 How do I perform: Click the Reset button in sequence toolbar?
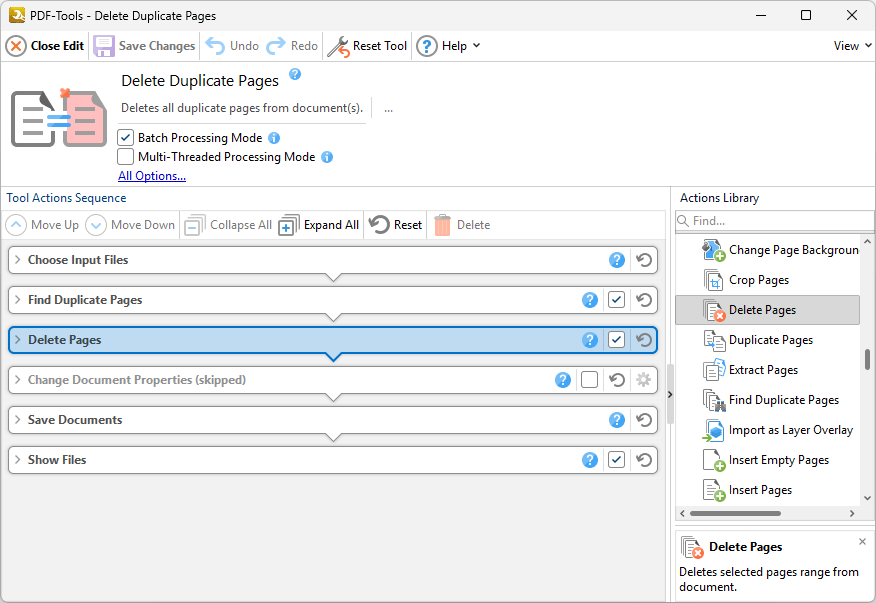pyautogui.click(x=396, y=225)
